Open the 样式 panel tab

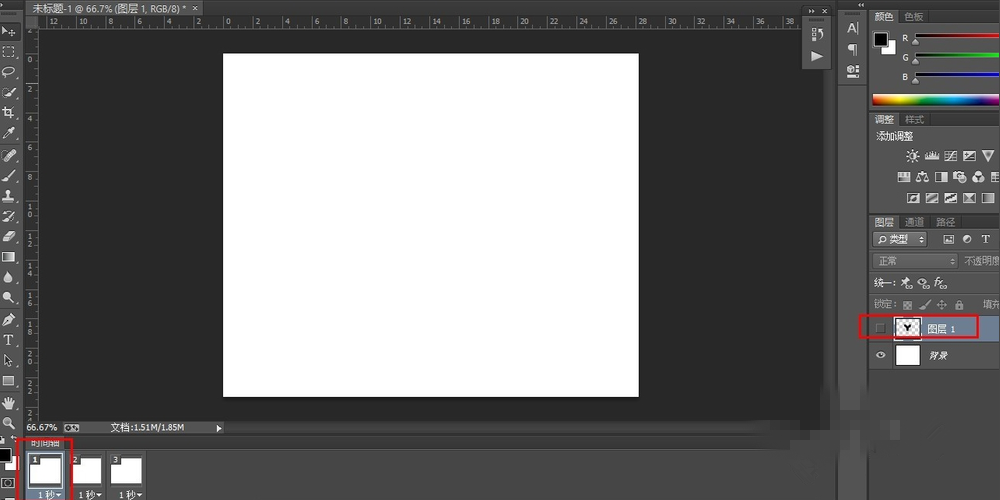point(914,120)
